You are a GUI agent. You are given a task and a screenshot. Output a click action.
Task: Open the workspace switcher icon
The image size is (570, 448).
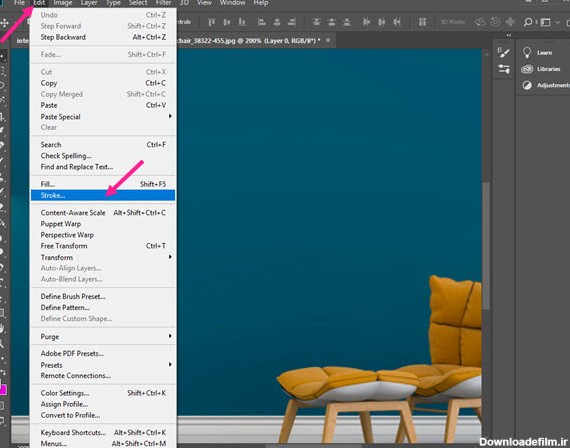tap(545, 23)
